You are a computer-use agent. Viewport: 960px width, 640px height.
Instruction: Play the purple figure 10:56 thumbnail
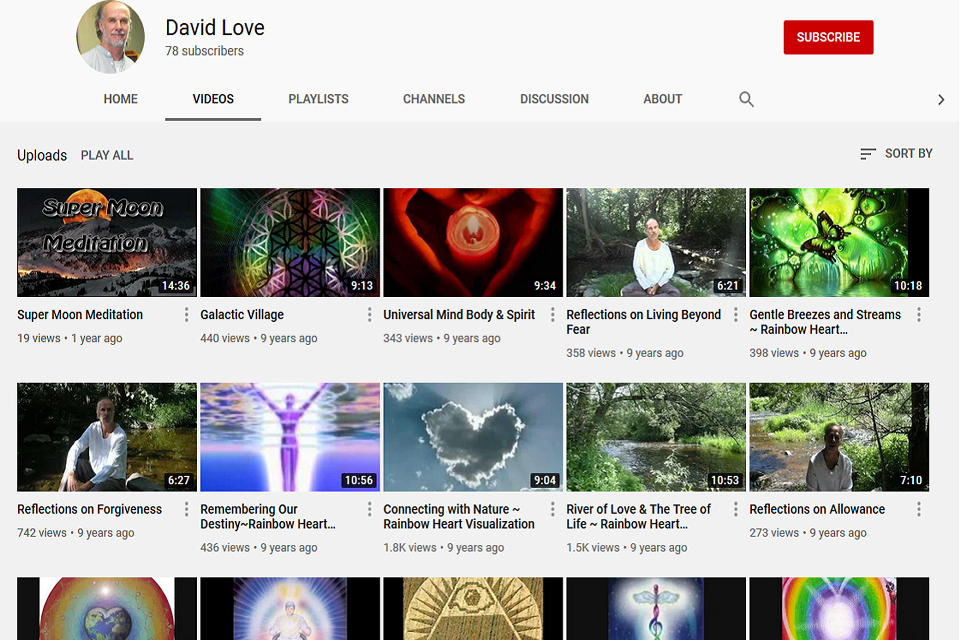(x=290, y=437)
